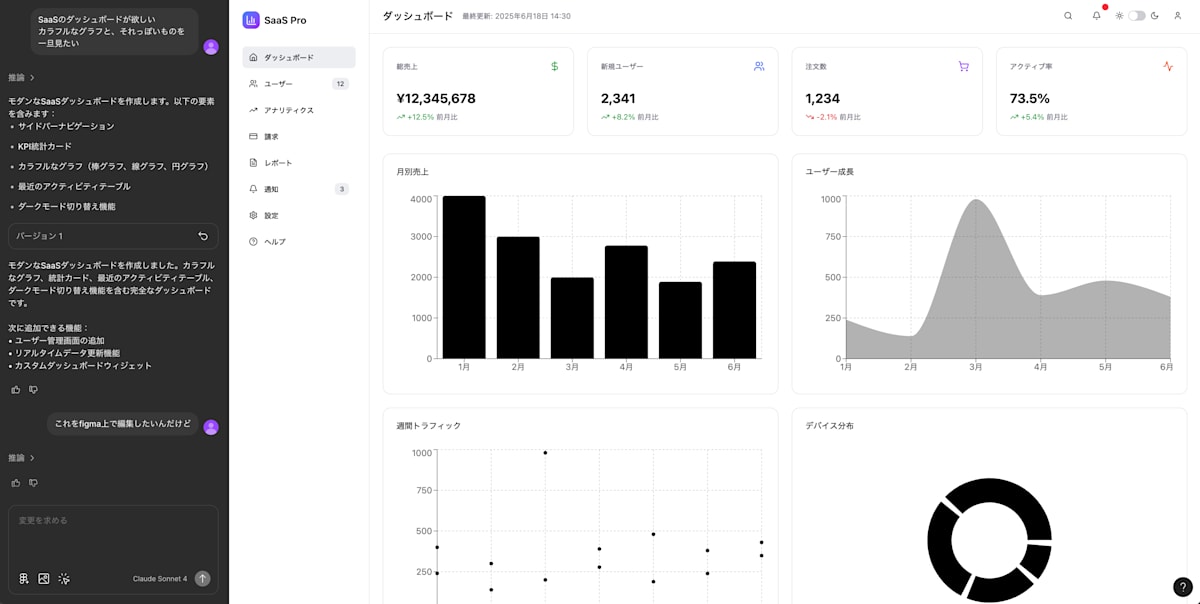The width and height of the screenshot is (1200, 604).
Task: Click the 1月 bar in 月別売上 chart
Action: (x=464, y=277)
